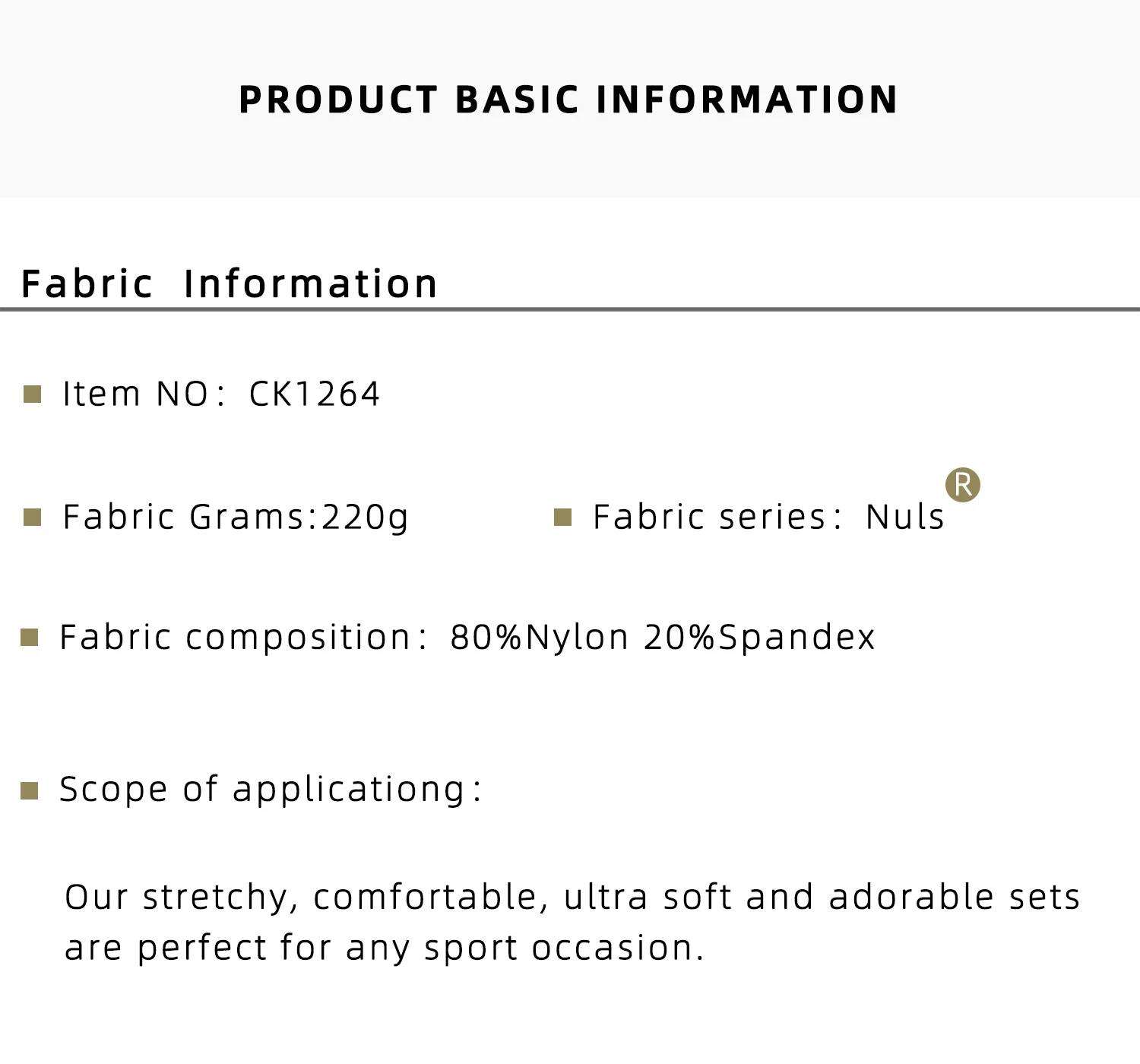Click the line 'are perfect for any sport occasion'

click(385, 948)
